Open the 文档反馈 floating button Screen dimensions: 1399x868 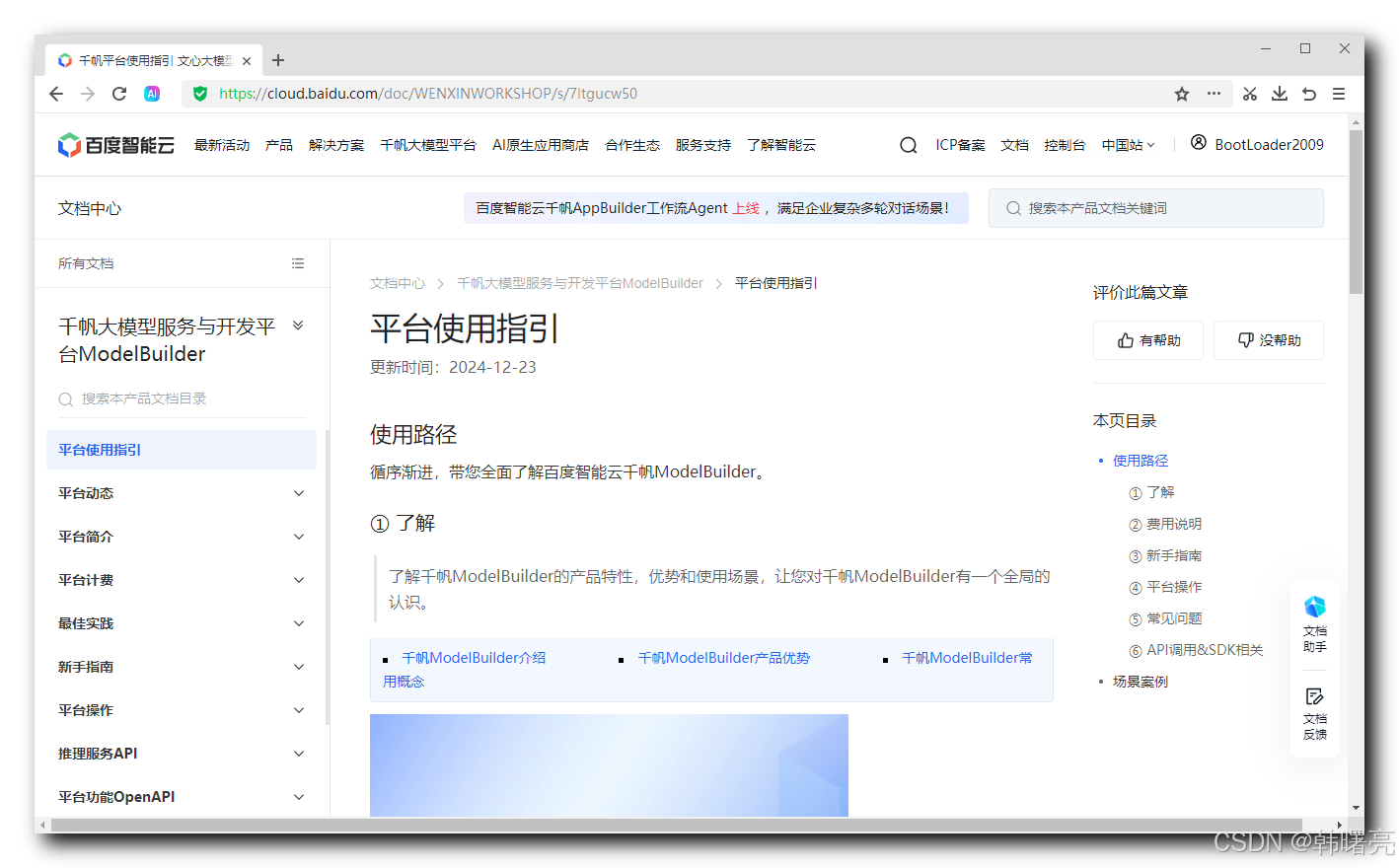pos(1315,714)
